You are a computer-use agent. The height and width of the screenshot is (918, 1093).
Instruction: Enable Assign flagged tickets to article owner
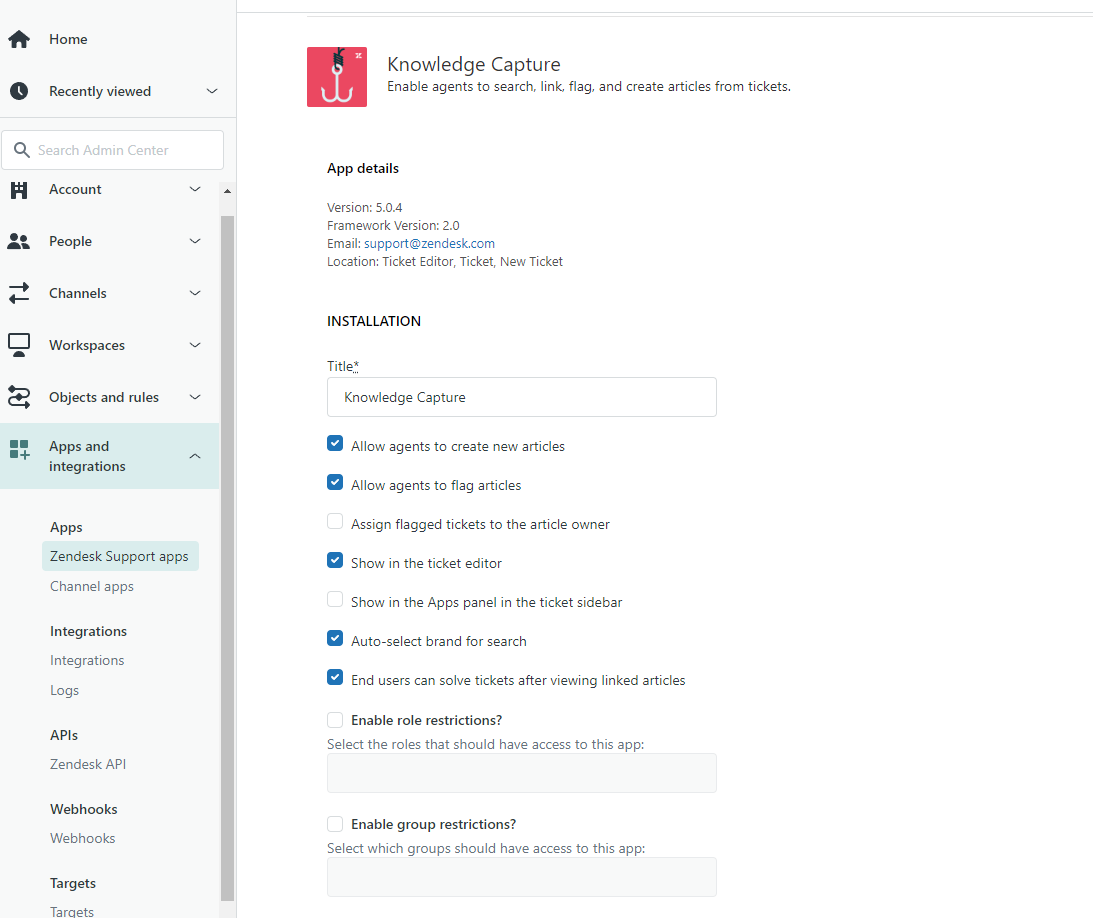[x=335, y=522]
